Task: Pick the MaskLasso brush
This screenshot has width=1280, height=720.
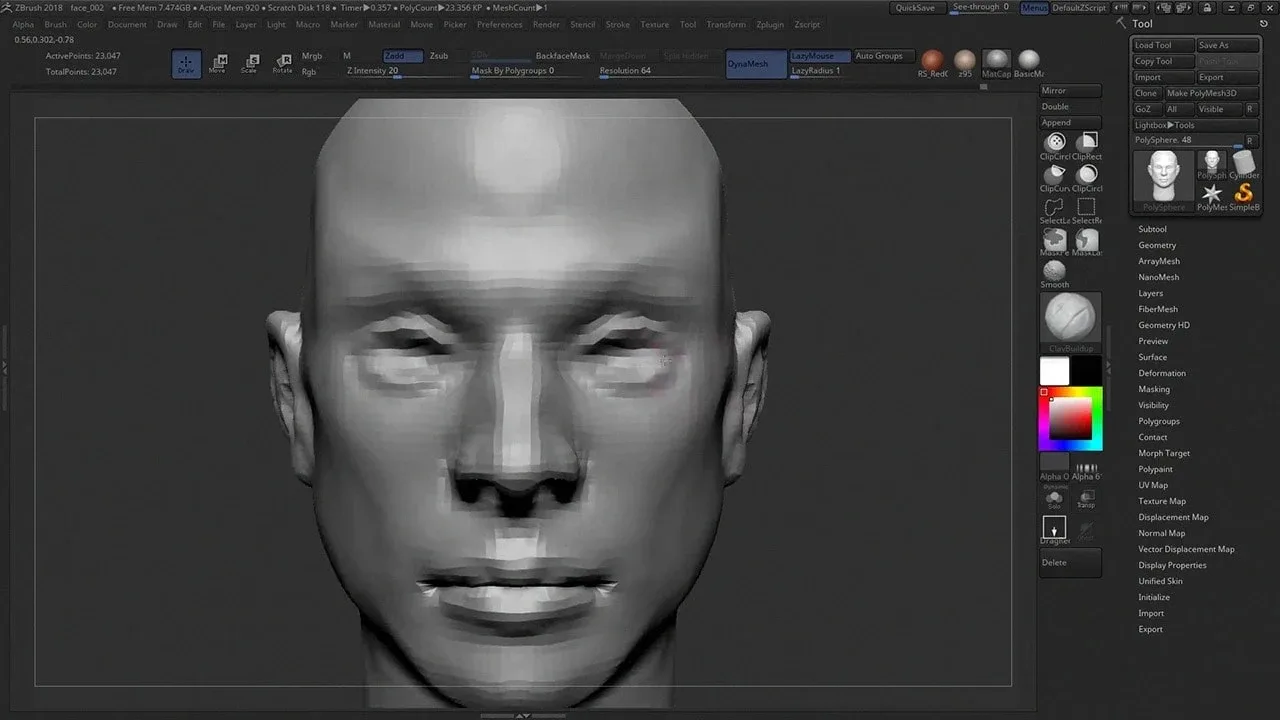Action: [x=1087, y=242]
